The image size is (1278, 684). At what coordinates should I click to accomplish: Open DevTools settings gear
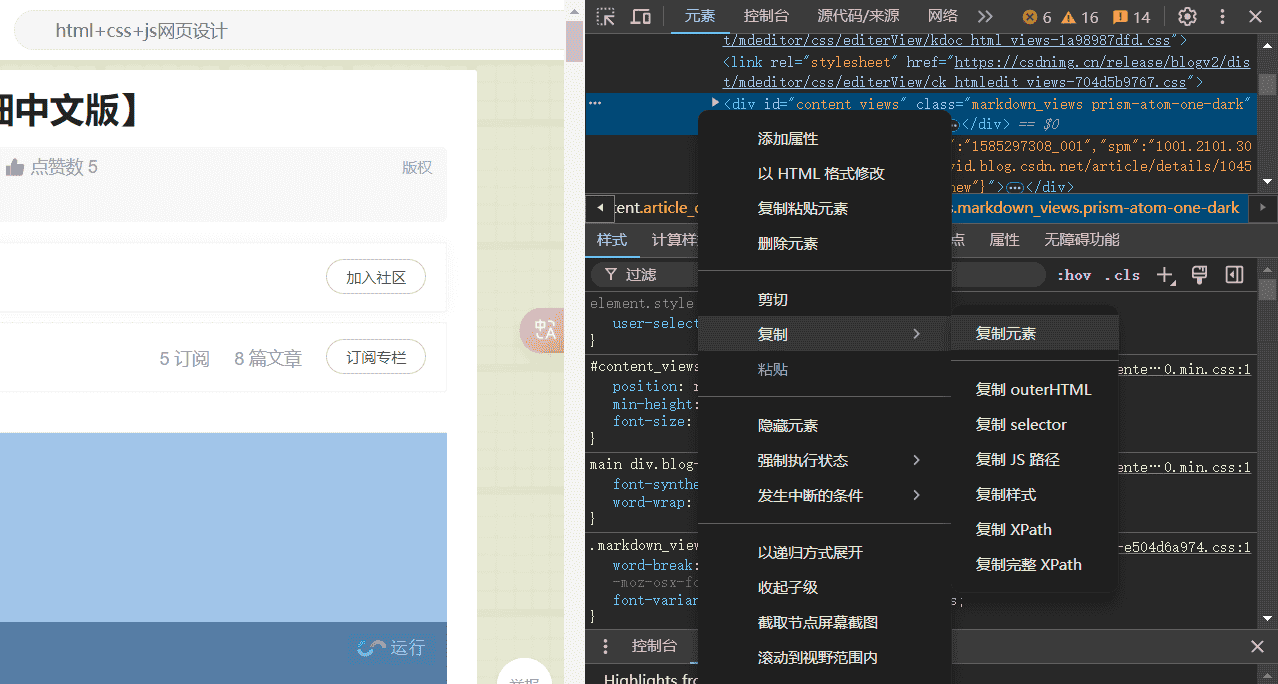[1186, 16]
